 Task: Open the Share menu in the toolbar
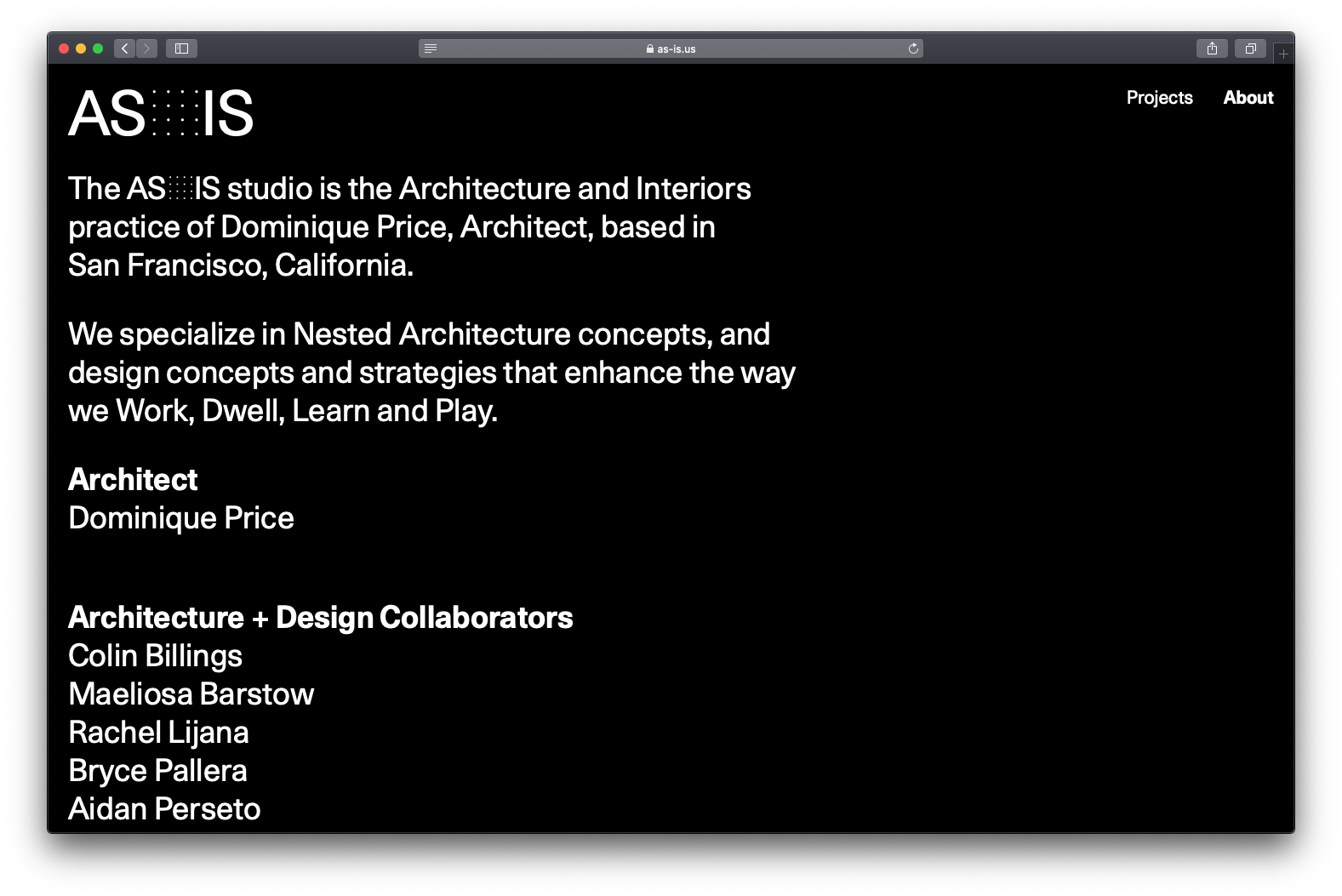click(1212, 49)
